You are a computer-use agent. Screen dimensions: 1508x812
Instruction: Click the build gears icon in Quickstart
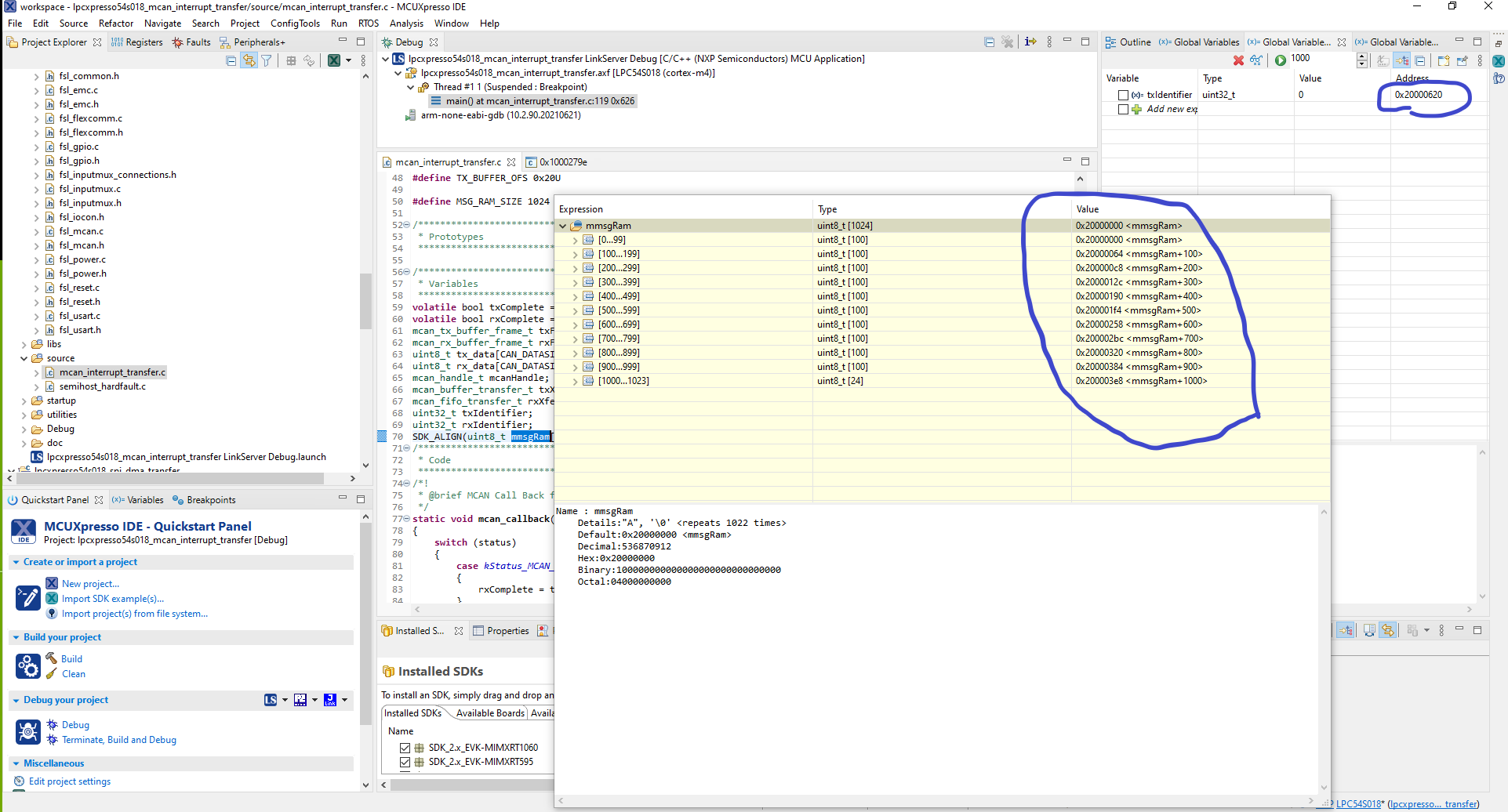point(28,666)
